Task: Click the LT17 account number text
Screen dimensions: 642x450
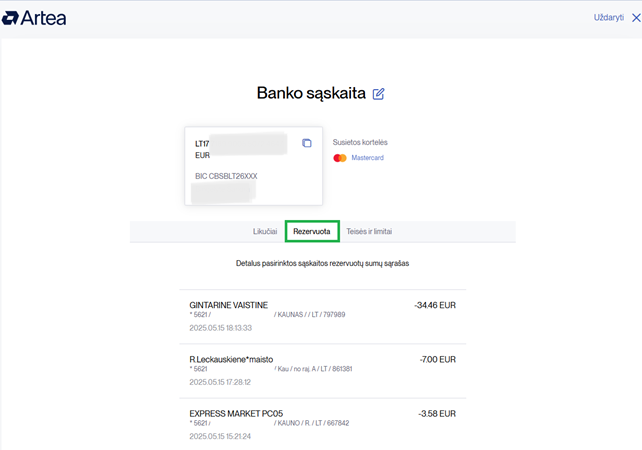Action: (202, 144)
